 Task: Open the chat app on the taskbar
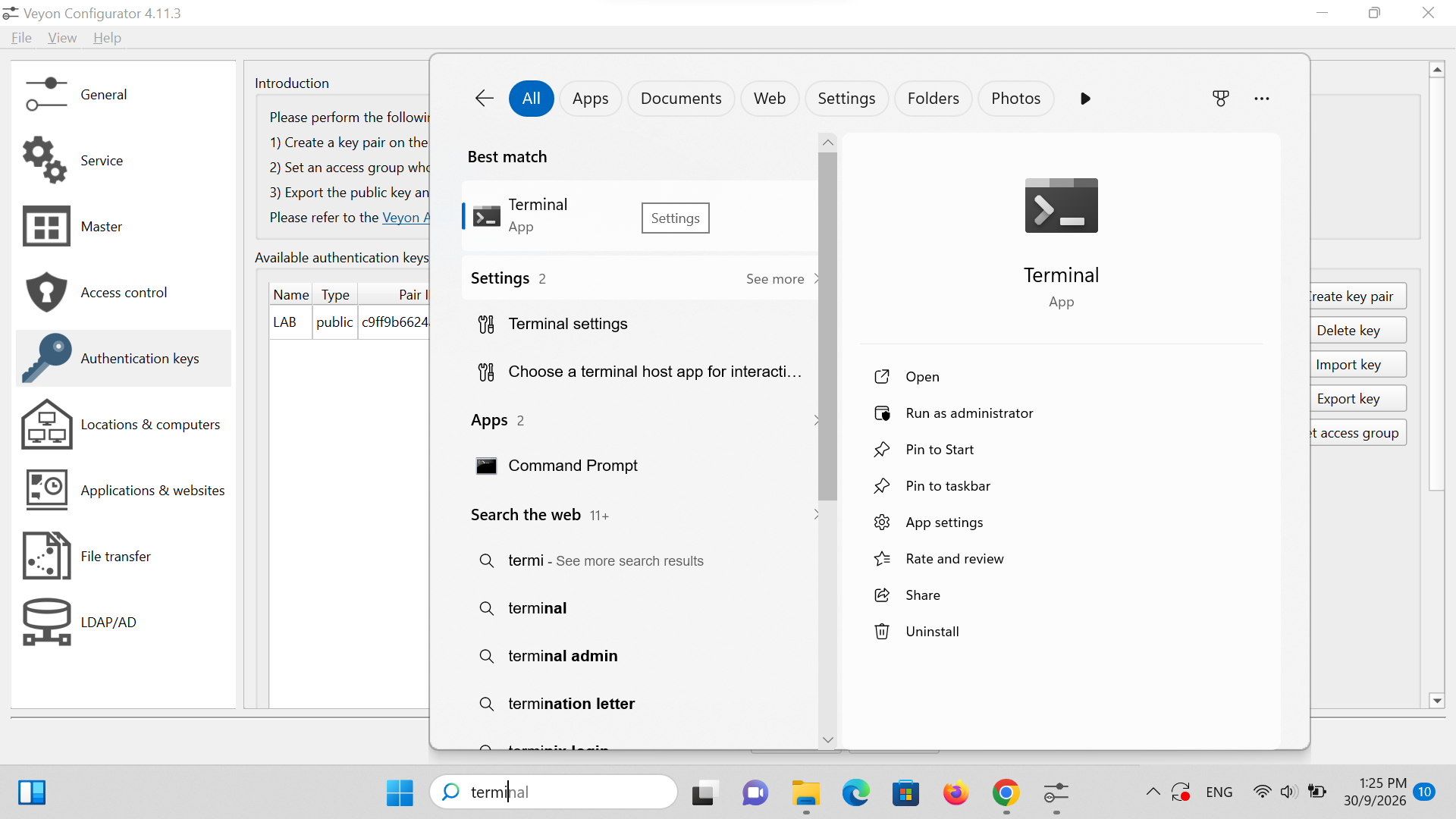[755, 792]
